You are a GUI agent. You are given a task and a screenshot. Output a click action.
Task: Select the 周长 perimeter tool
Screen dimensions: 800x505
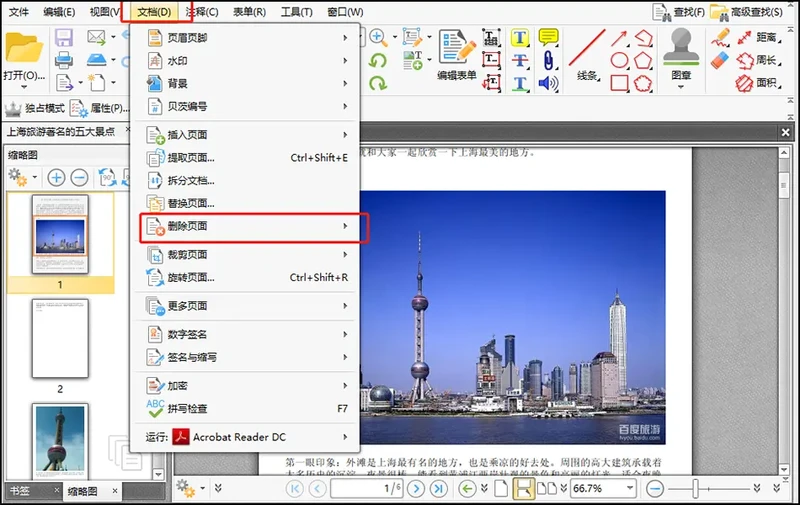coord(758,60)
